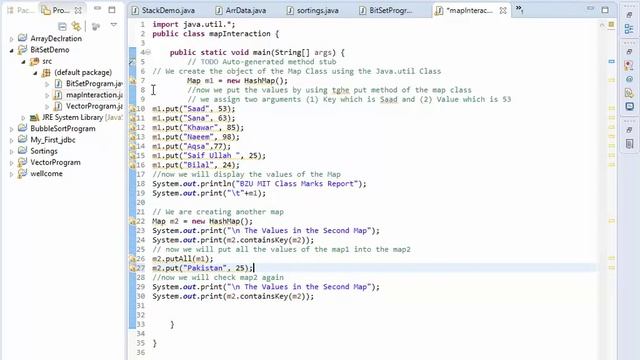Image resolution: width=640 pixels, height=360 pixels.
Task: Expand the Sortings project node
Action: pos(11,152)
